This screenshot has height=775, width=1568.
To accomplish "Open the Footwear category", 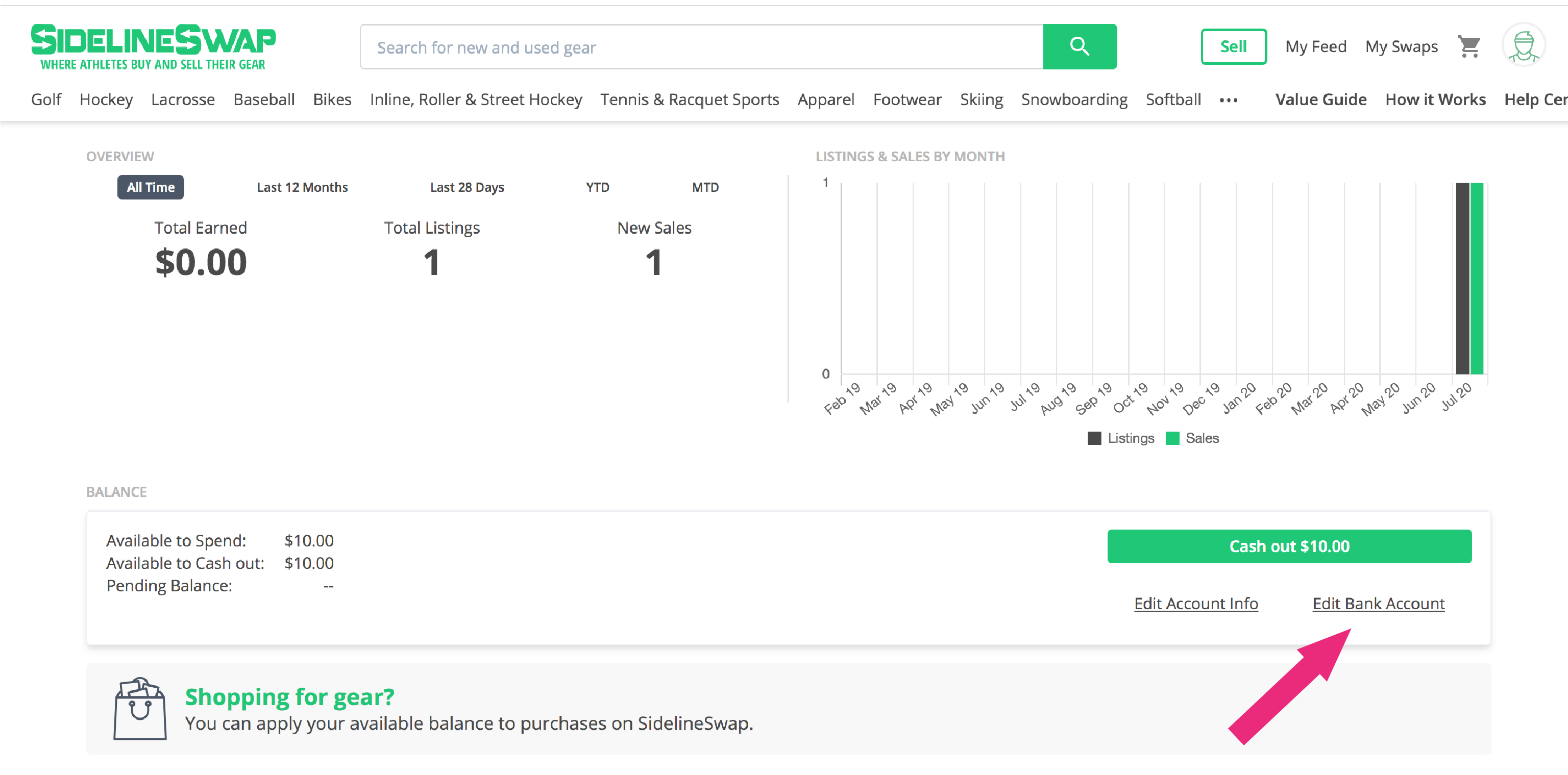I will (x=907, y=100).
